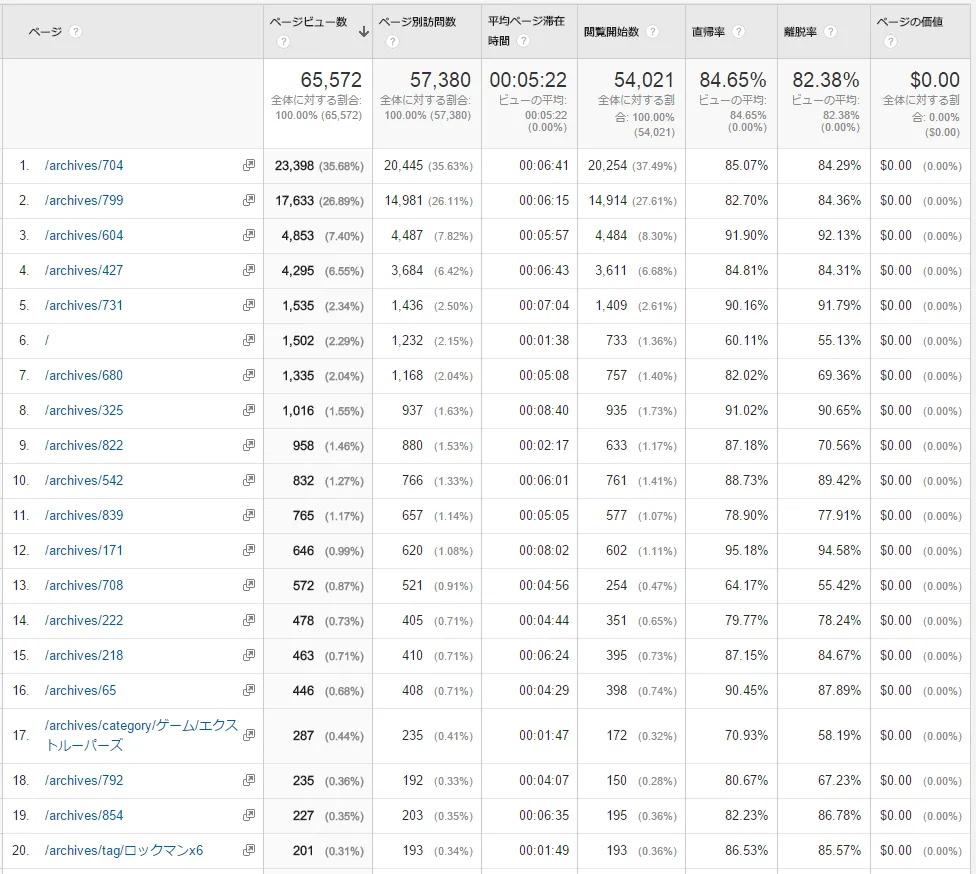The image size is (976, 874).
Task: Click the external link icon for /archives/799
Action: [249, 201]
